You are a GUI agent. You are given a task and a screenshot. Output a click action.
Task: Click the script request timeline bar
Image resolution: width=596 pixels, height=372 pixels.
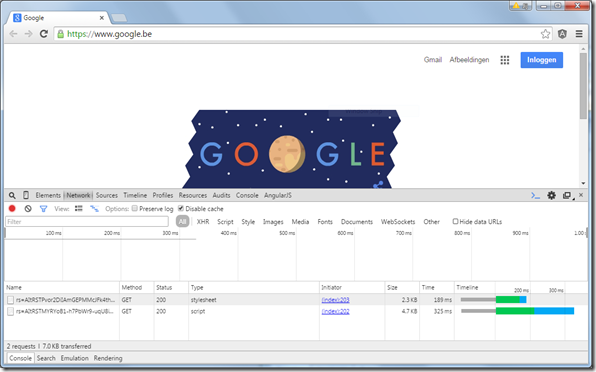tap(517, 311)
